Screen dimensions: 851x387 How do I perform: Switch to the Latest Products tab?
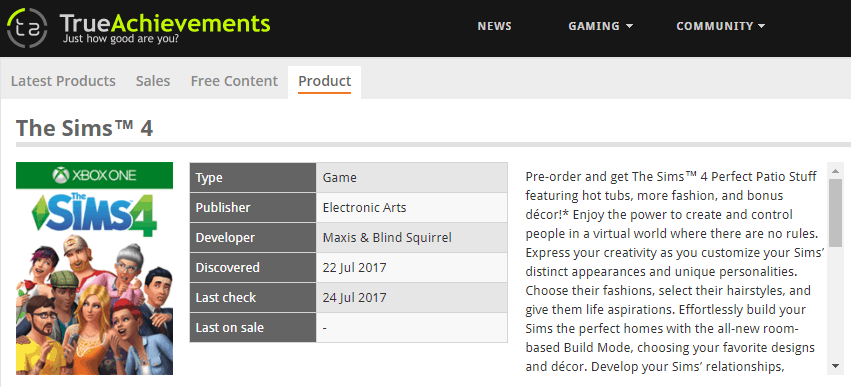tap(63, 81)
